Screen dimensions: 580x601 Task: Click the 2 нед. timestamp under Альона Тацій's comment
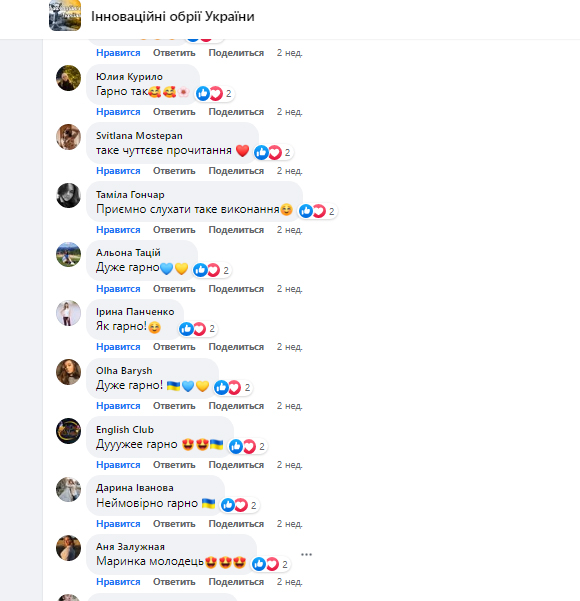point(289,289)
